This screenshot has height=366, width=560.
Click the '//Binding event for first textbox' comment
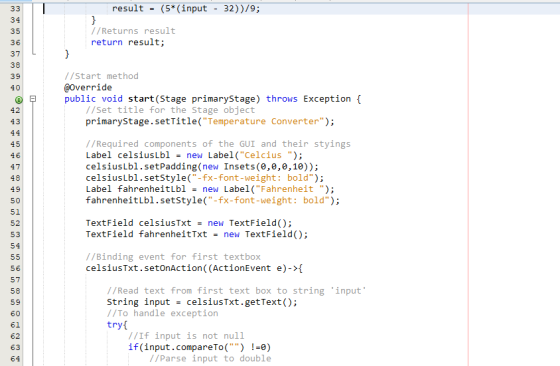173,257
